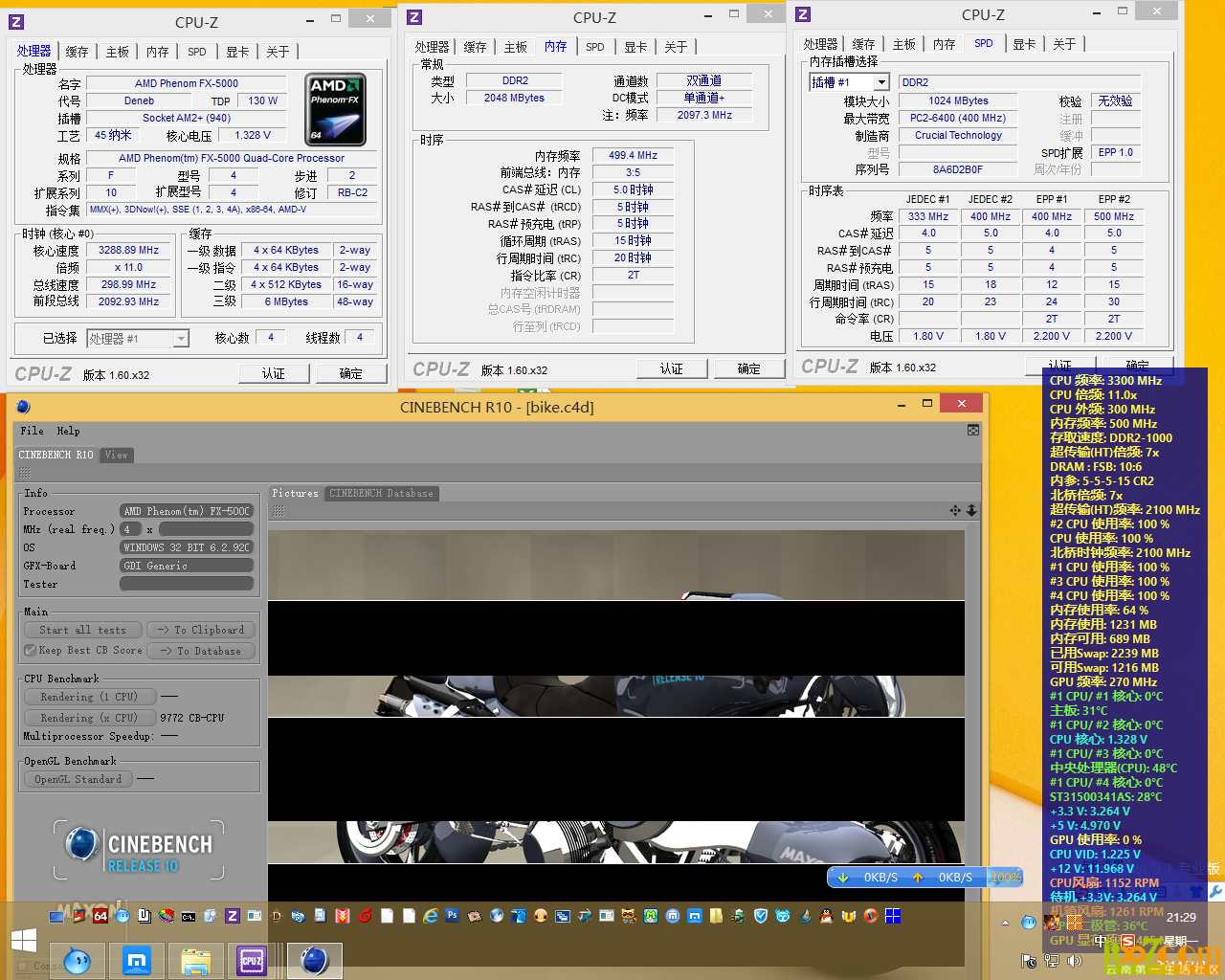This screenshot has width=1225, height=980.
Task: Click the green download arrow in speed widget
Action: pos(843,877)
